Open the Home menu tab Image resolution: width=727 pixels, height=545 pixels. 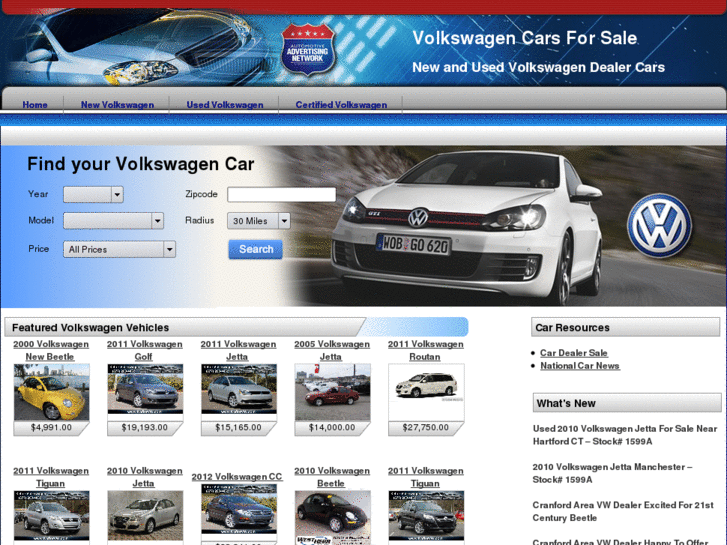click(x=35, y=105)
